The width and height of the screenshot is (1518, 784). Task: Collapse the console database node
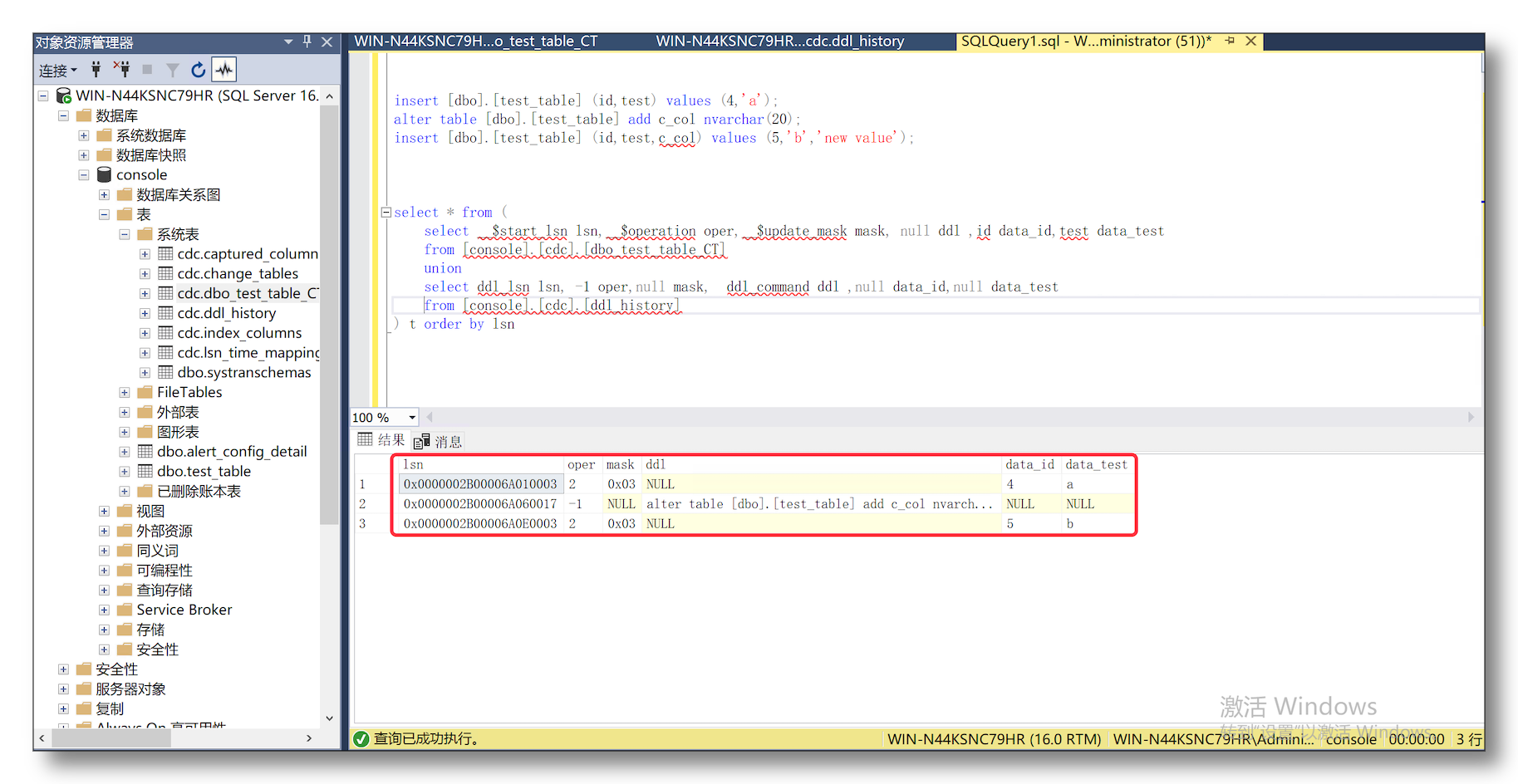(x=84, y=174)
